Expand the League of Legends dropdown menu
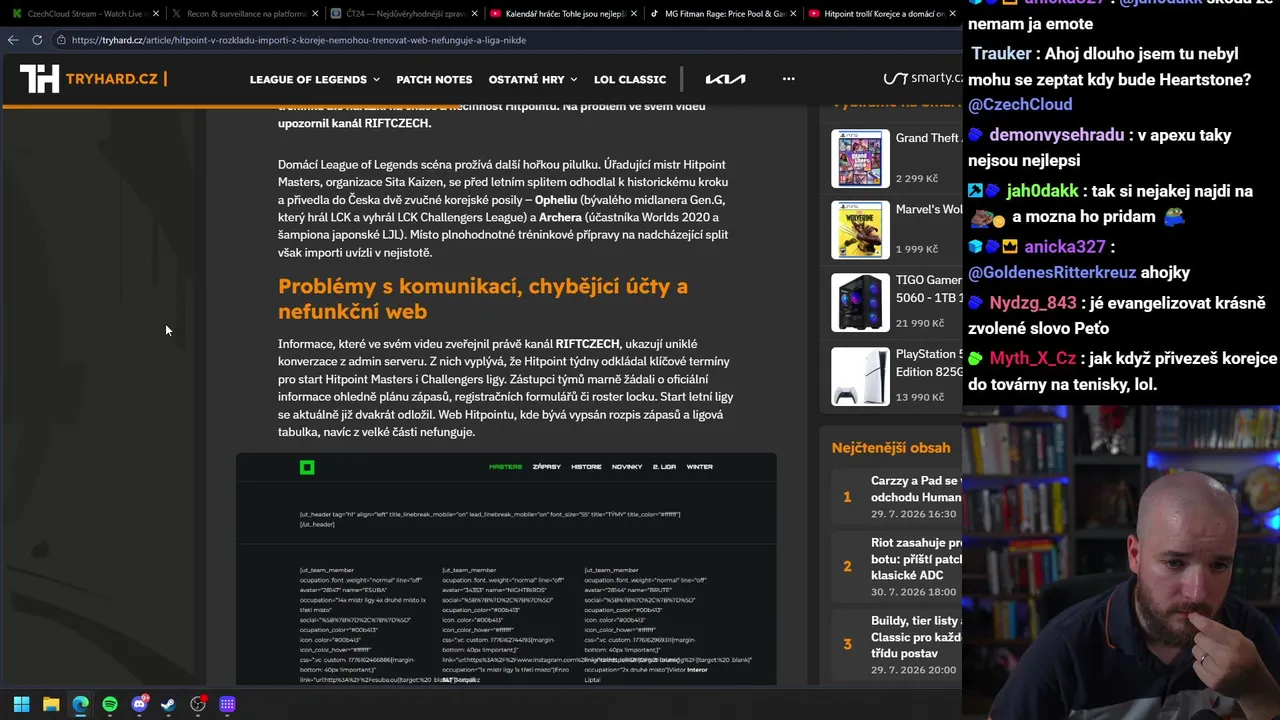Screen dimensions: 1280x720 pyautogui.click(x=314, y=79)
